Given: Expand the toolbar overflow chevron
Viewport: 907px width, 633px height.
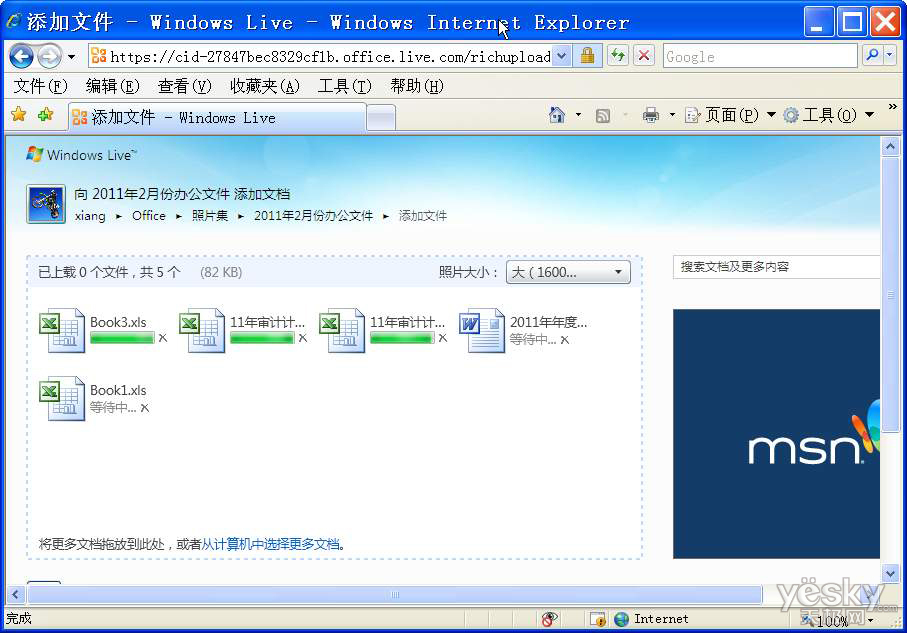Looking at the screenshot, I should click(x=893, y=106).
